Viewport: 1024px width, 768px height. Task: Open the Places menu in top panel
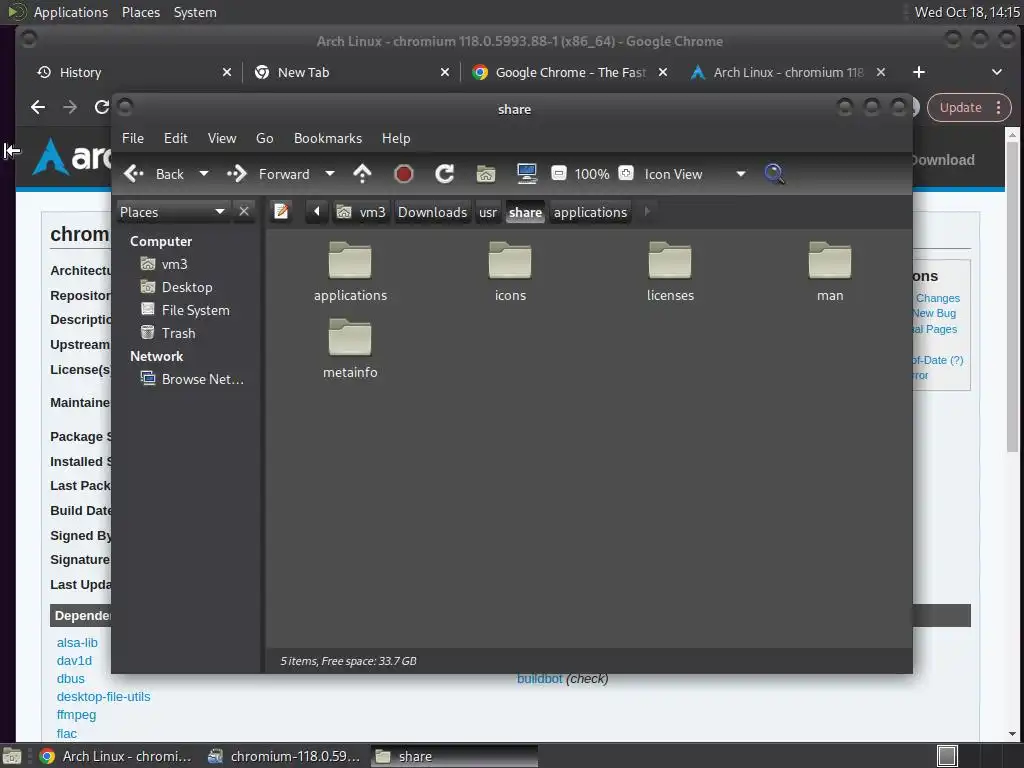tap(141, 12)
